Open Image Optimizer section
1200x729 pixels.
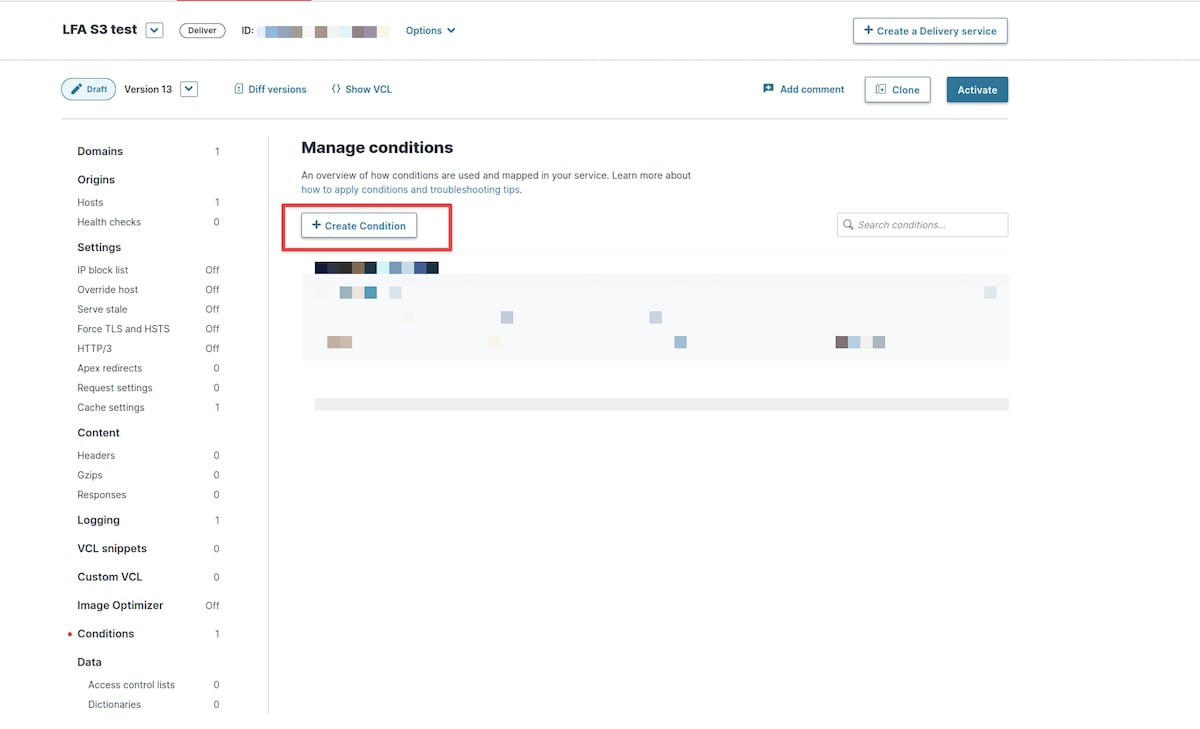pos(120,605)
